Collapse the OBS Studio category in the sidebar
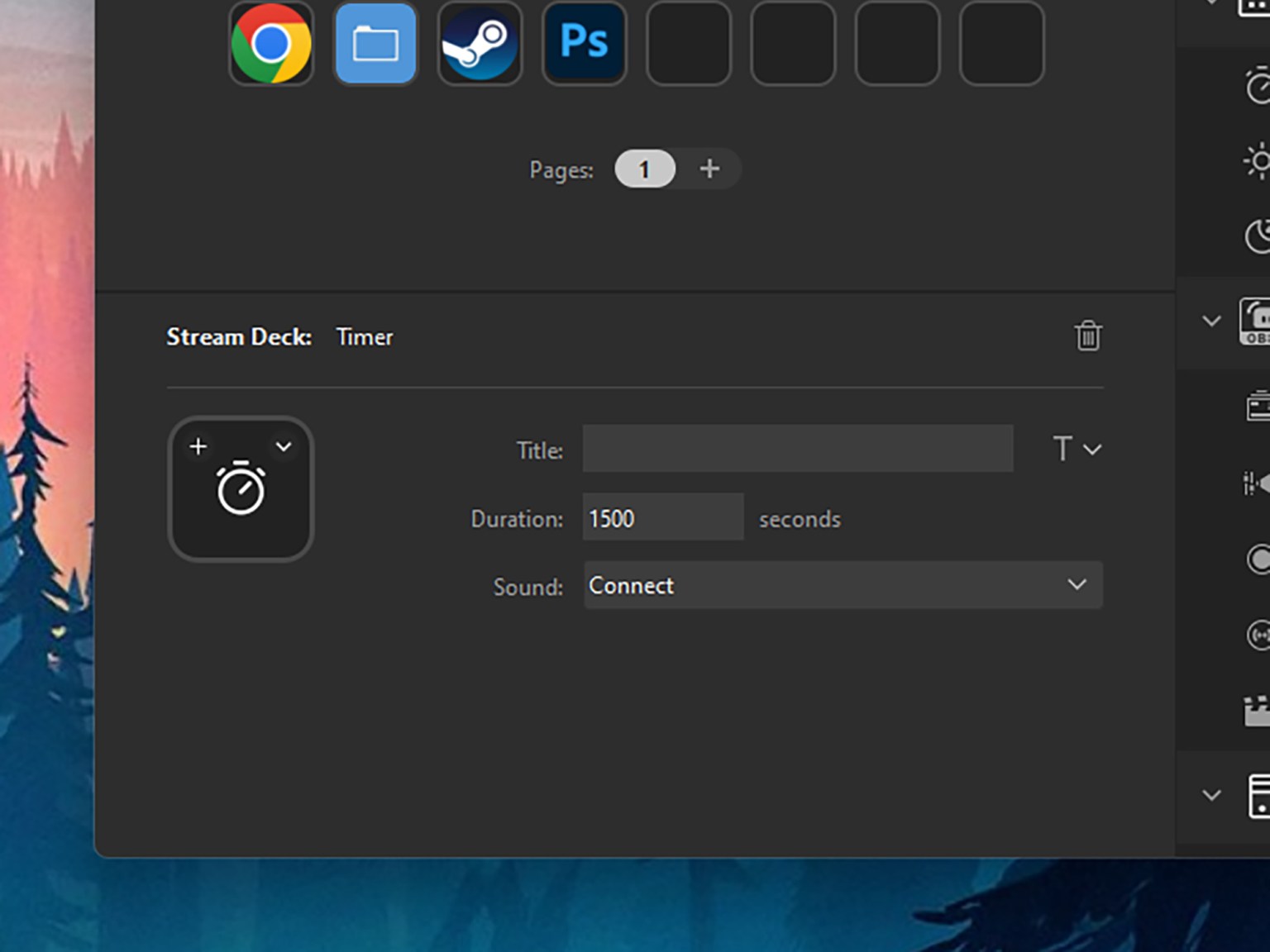This screenshot has height=952, width=1270. click(1210, 321)
